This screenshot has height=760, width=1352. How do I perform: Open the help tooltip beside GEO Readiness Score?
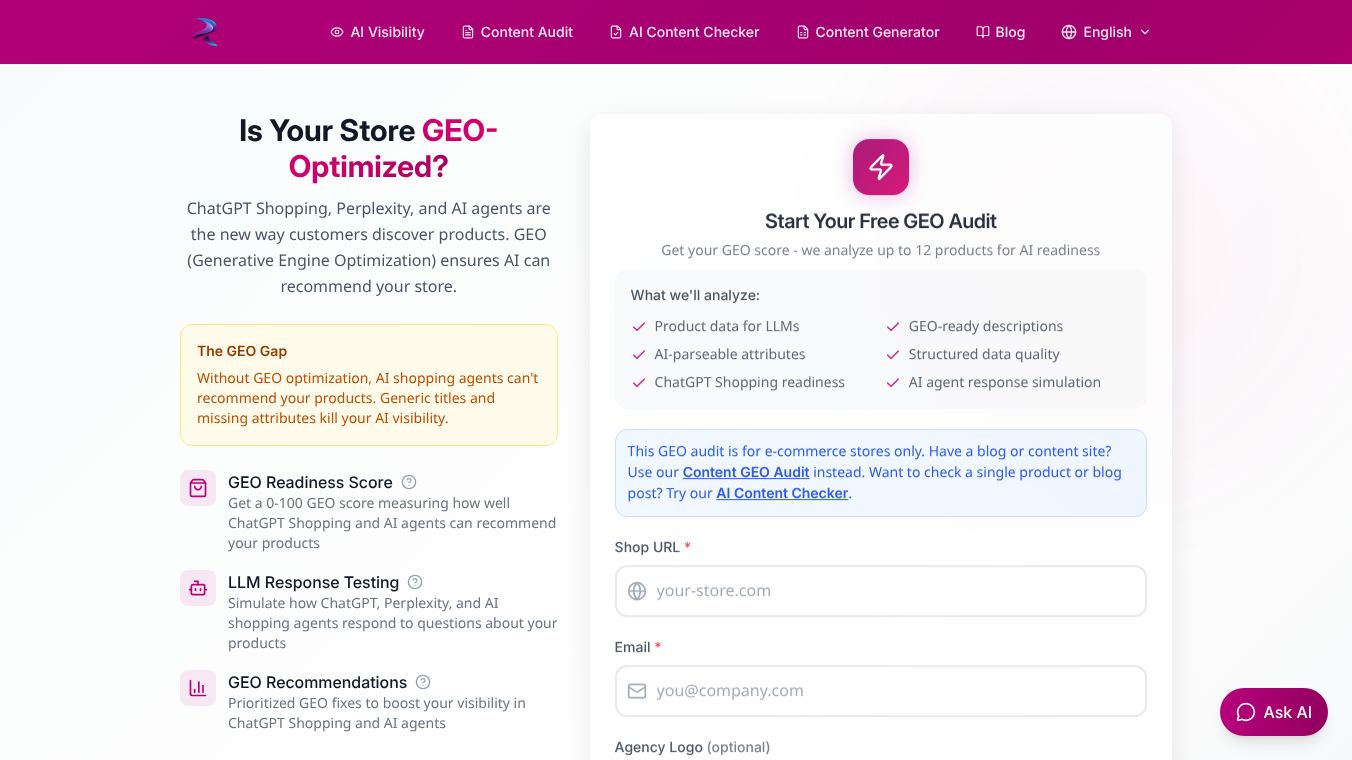pos(409,482)
